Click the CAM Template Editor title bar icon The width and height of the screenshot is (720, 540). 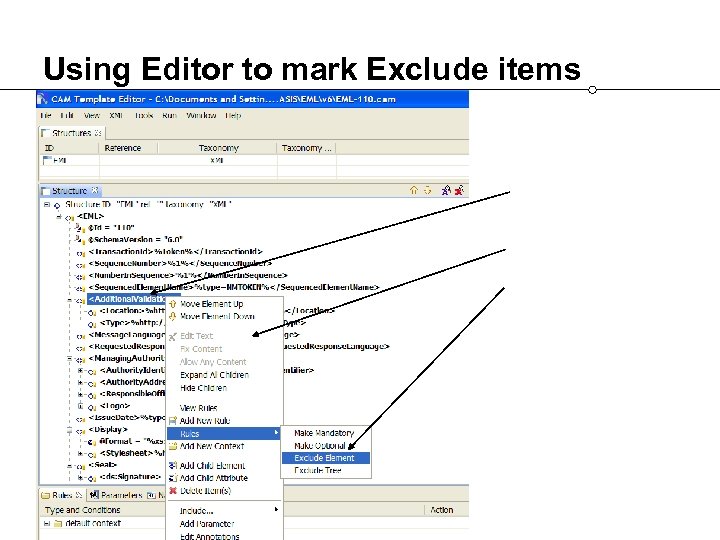(42, 99)
